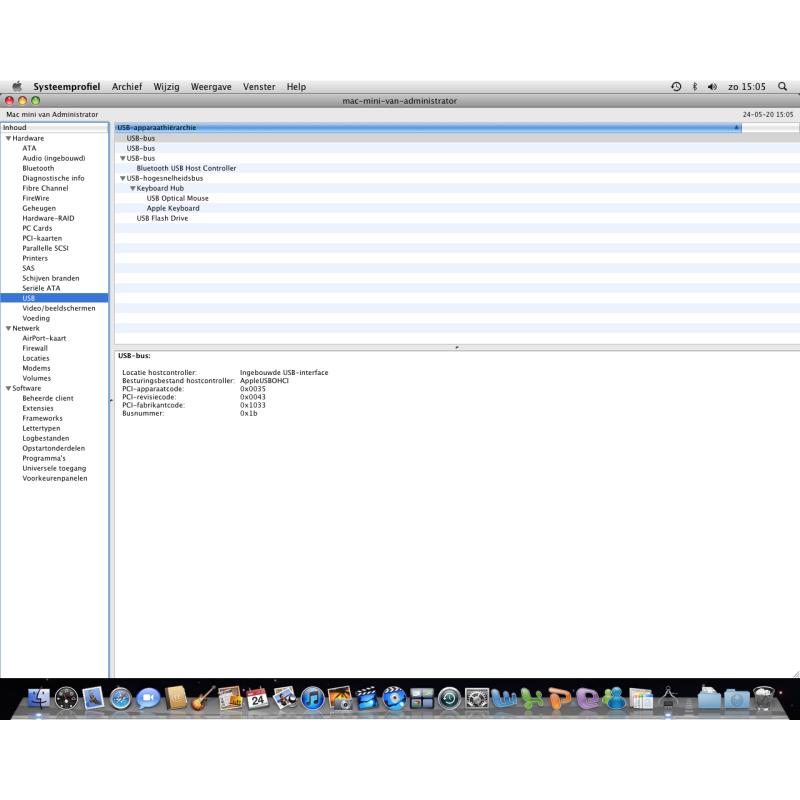Open the Venster menu
The image size is (800, 800).
(x=259, y=87)
